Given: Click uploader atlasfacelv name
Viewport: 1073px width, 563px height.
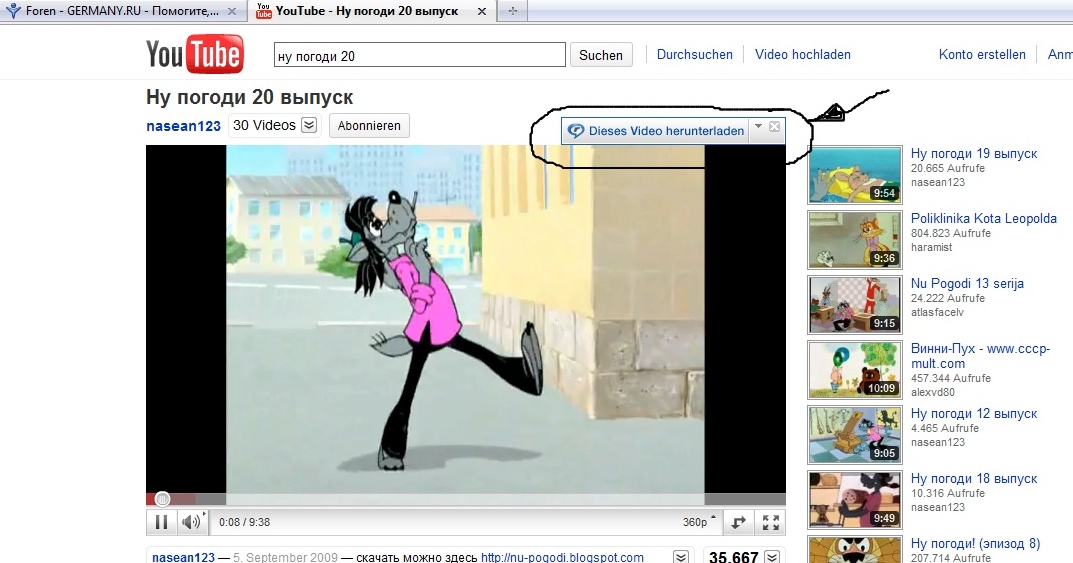Looking at the screenshot, I should click(937, 313).
